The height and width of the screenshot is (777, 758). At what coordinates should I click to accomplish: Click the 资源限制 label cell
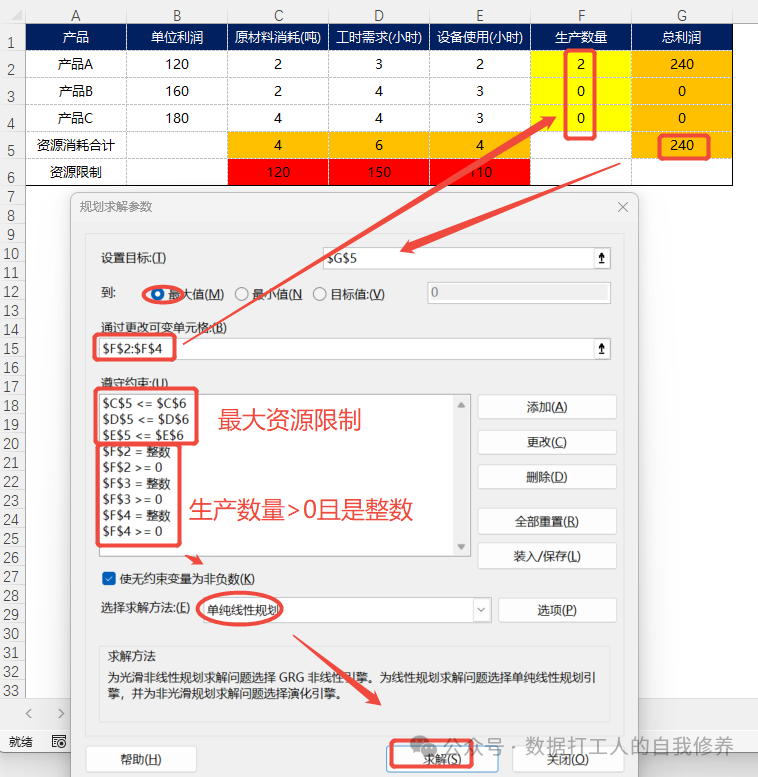click(x=76, y=172)
